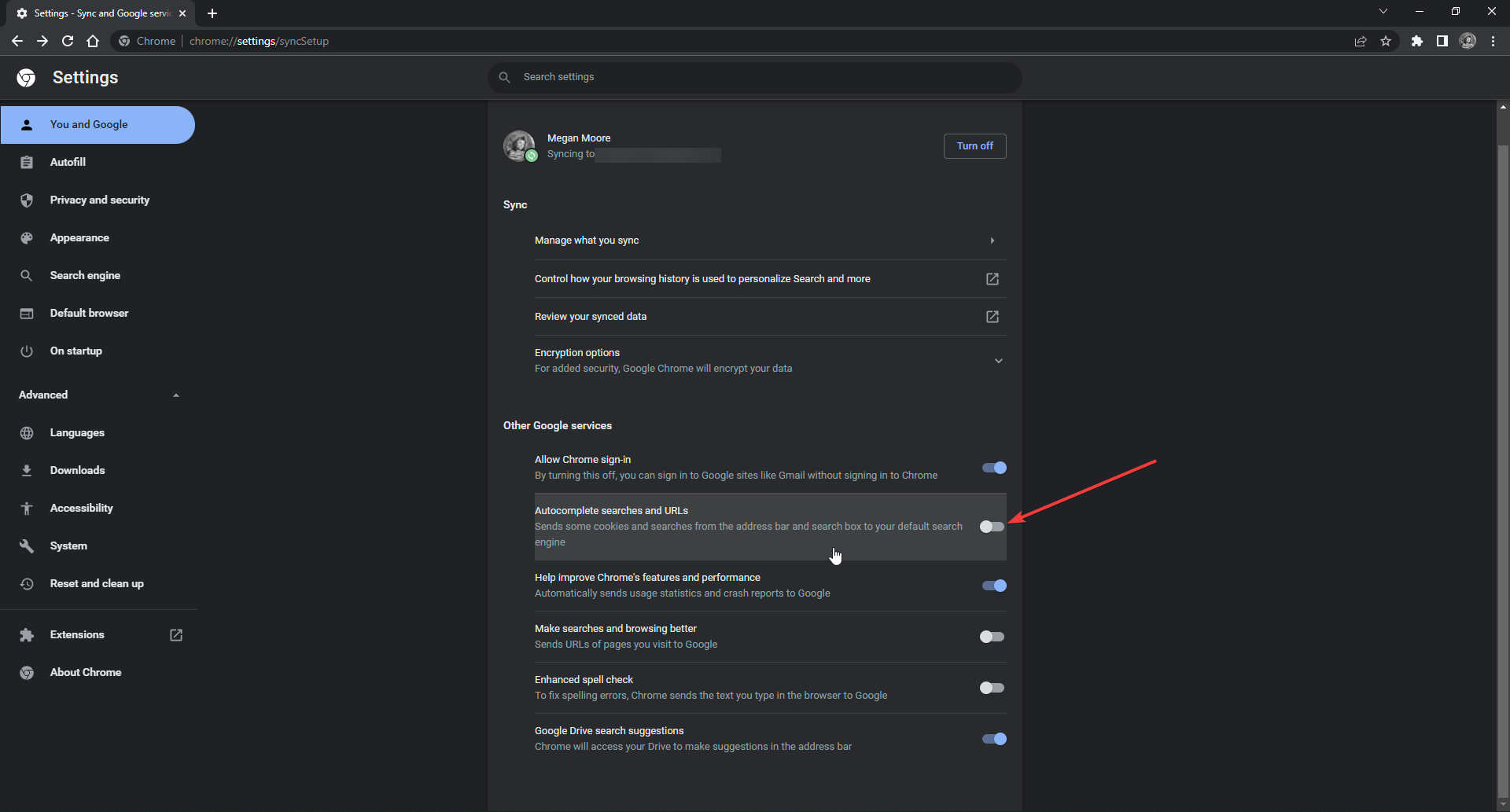The image size is (1510, 812).
Task: Click the Downloads arrow icon
Action: click(x=27, y=470)
